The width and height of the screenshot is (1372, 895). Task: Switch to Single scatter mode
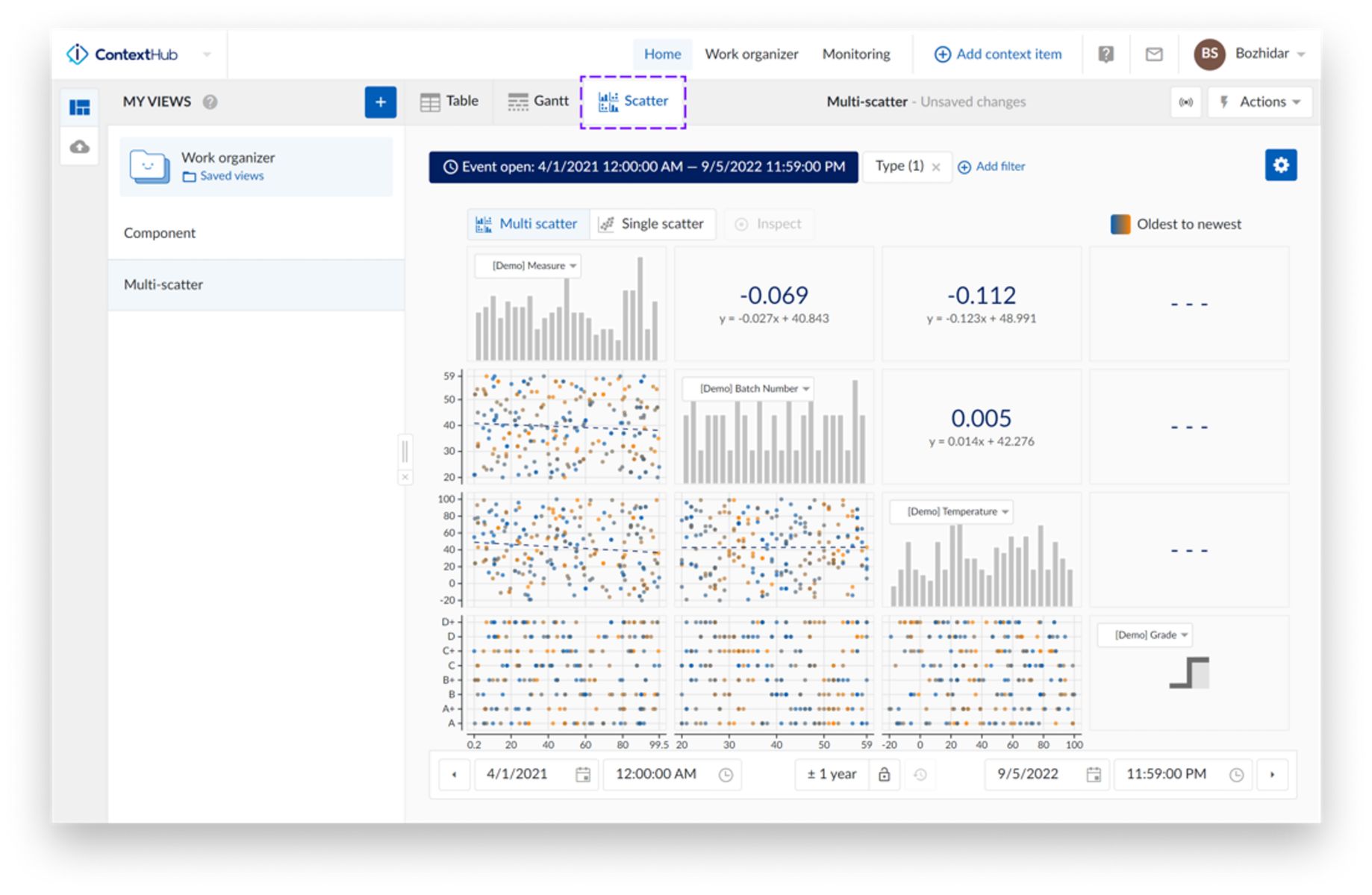click(652, 224)
